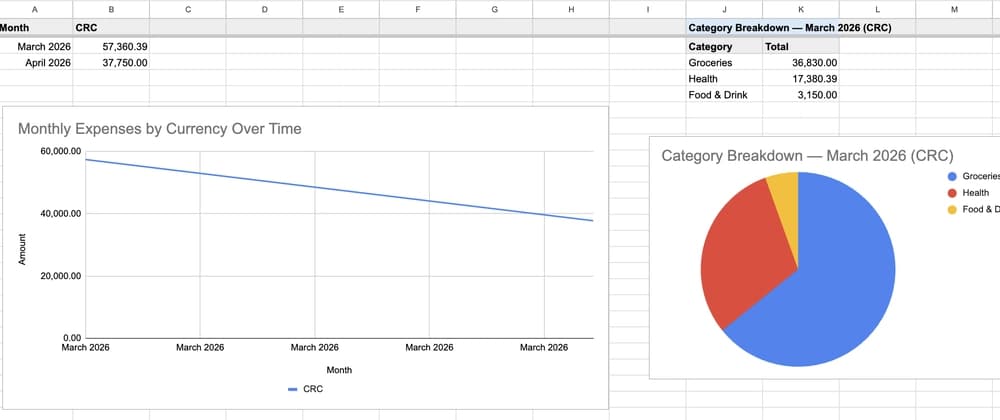Click the yellow Food & Drink pie slice
Image resolution: width=1000 pixels, height=420 pixels.
coord(783,190)
